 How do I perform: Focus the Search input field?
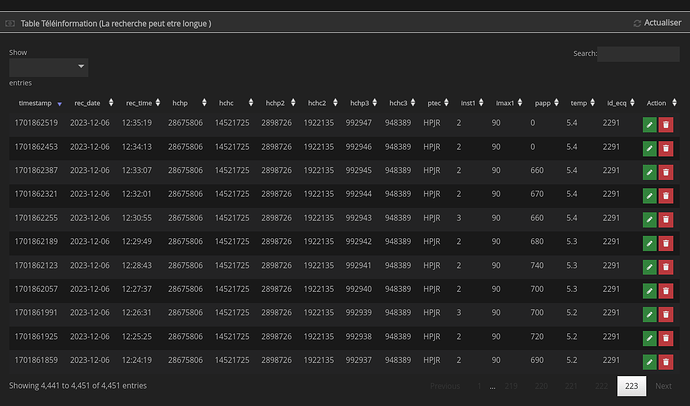[638, 54]
